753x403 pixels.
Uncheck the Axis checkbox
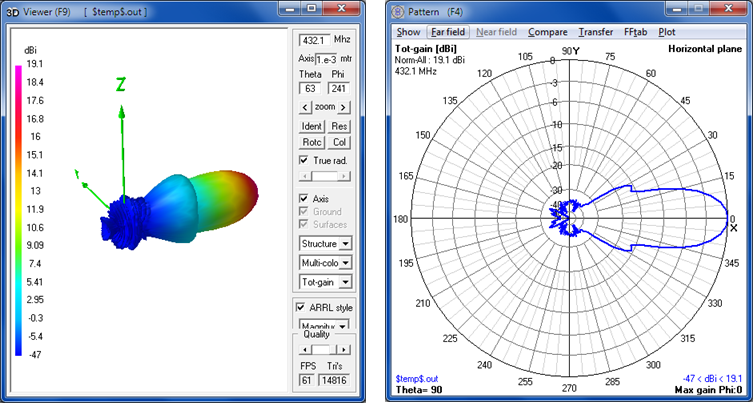305,197
